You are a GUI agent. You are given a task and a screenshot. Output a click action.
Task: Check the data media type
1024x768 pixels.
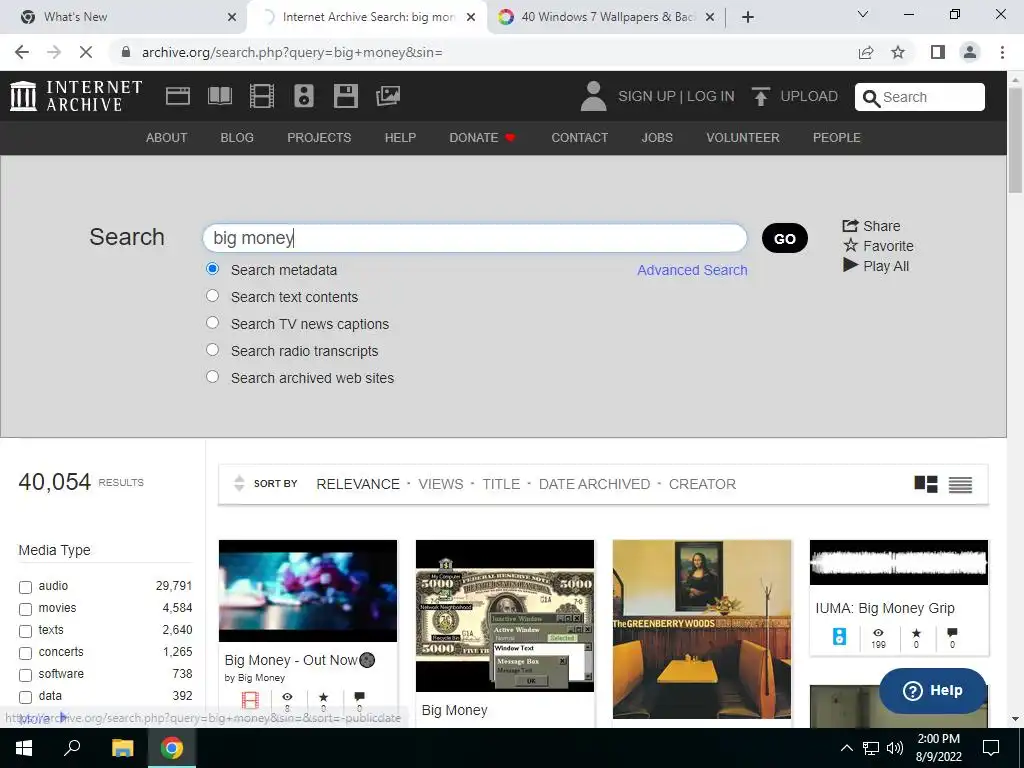(25, 697)
